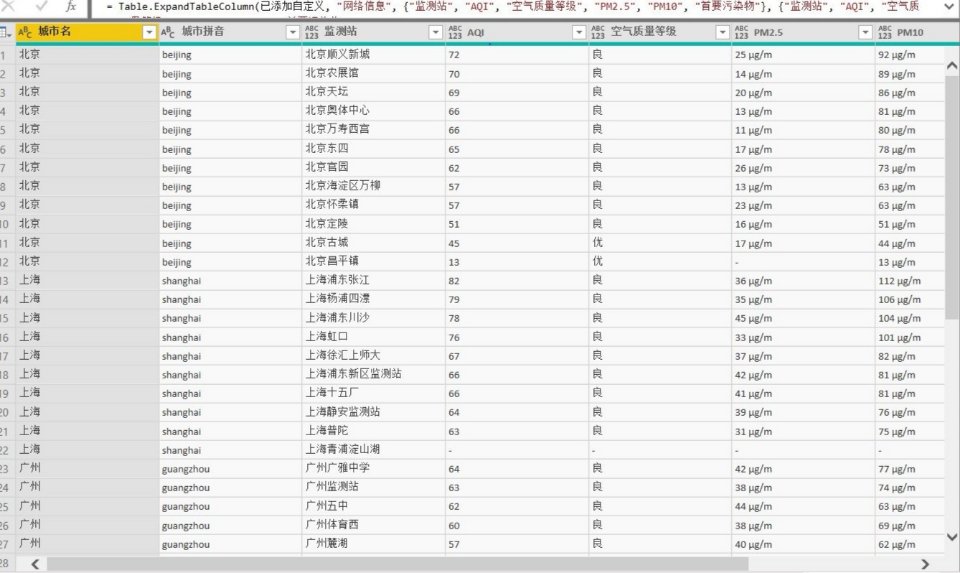Click the PM10 column data type icon
The height and width of the screenshot is (573, 960).
(885, 32)
